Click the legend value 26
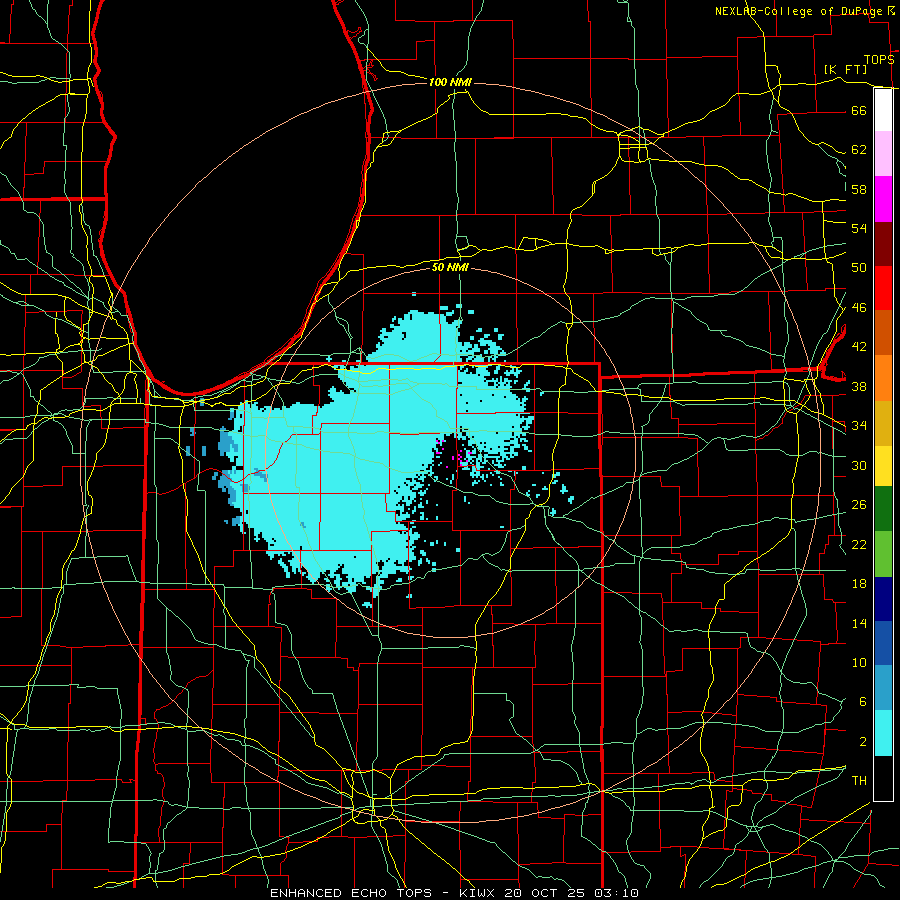 (x=859, y=505)
